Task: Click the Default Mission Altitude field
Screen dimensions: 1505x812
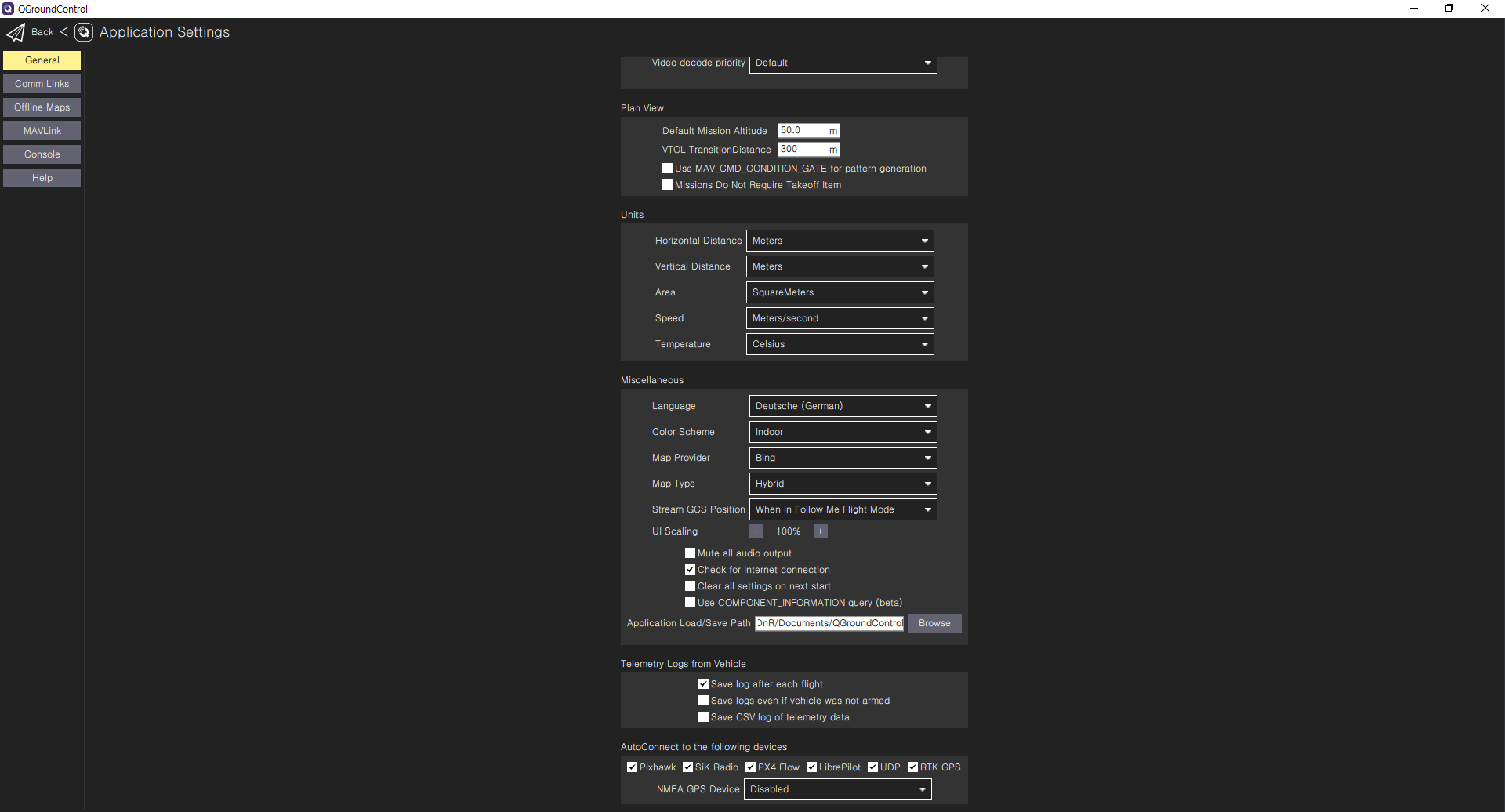Action: point(803,130)
